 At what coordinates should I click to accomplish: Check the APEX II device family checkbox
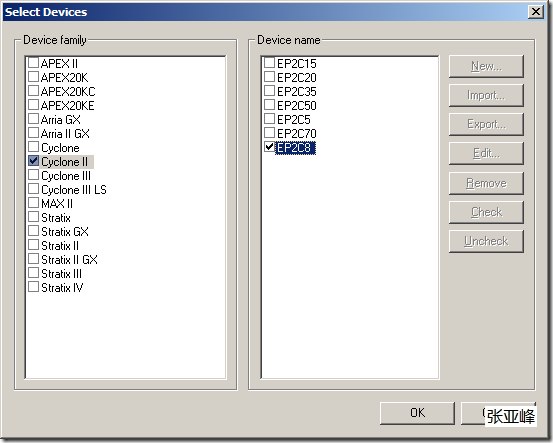(33, 63)
